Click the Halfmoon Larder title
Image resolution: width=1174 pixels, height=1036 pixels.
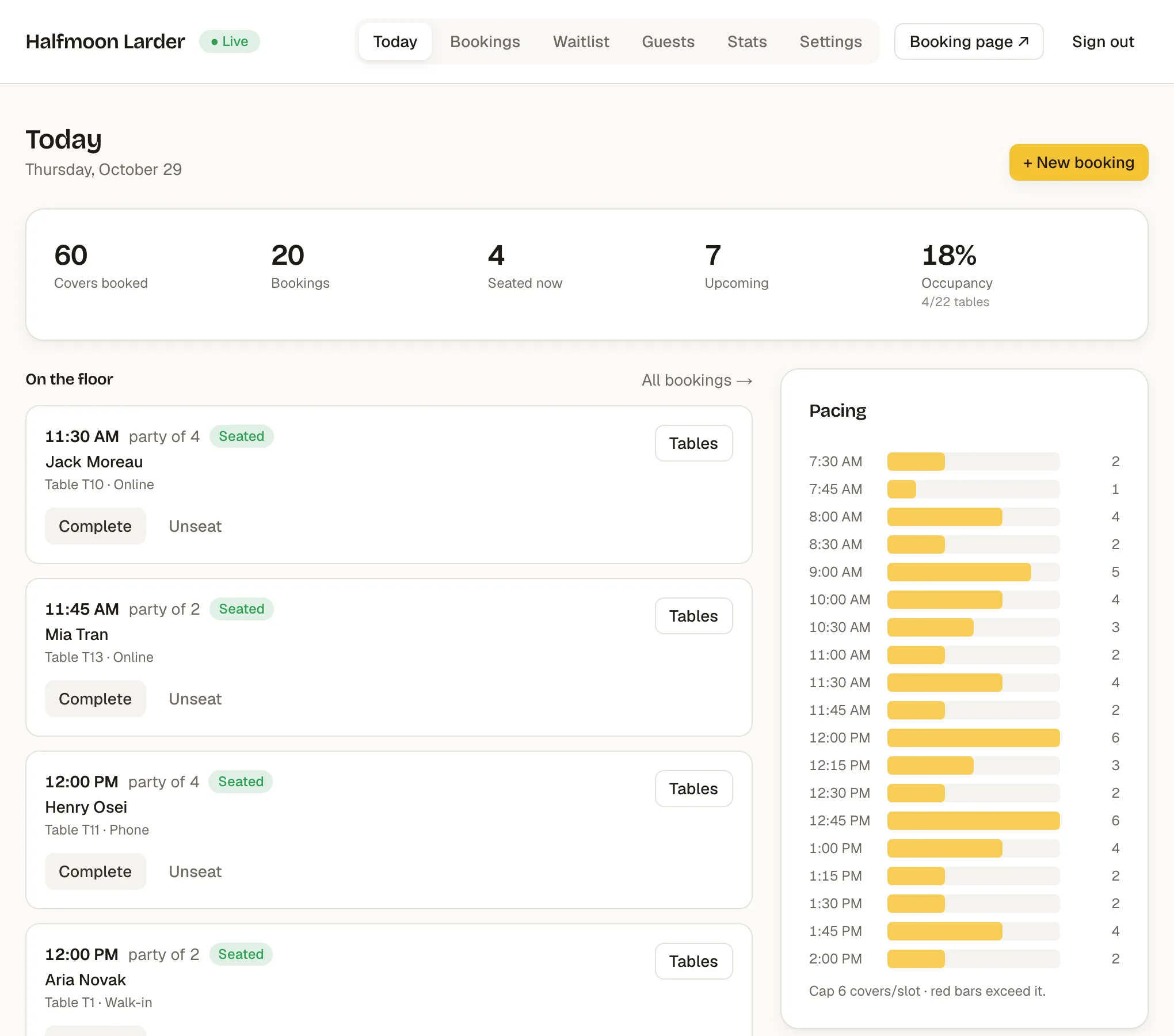pos(105,41)
